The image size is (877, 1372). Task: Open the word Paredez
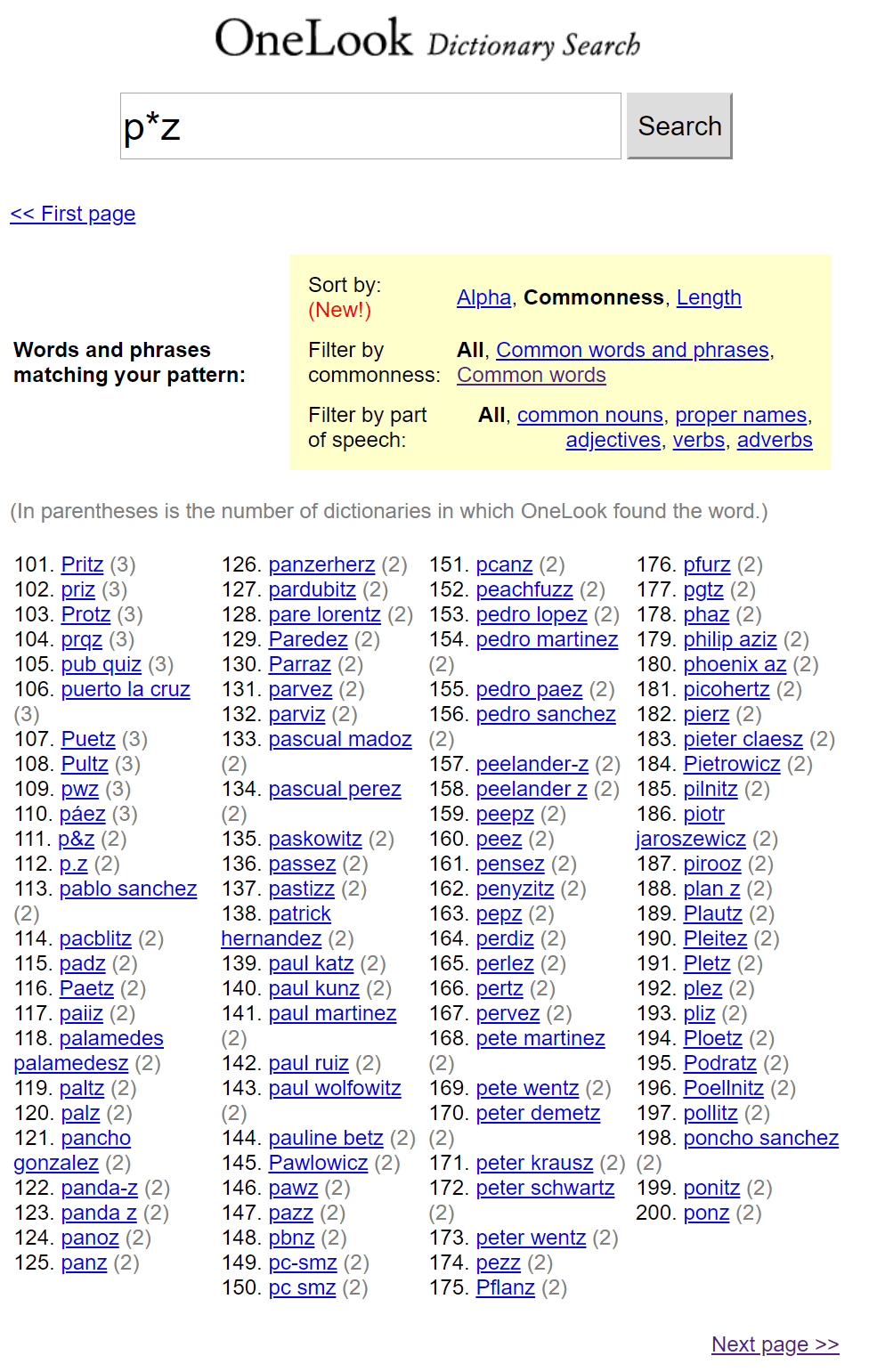[x=308, y=639]
